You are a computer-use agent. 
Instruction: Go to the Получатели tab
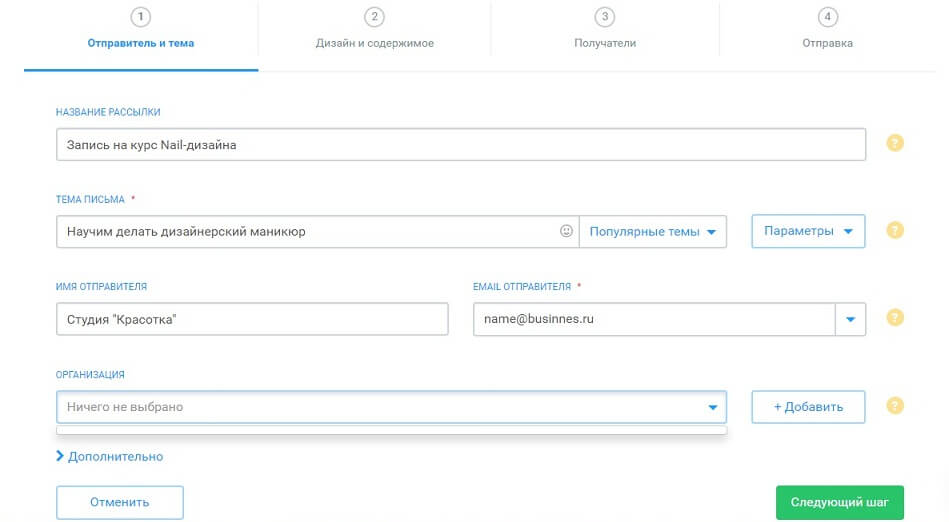point(604,43)
